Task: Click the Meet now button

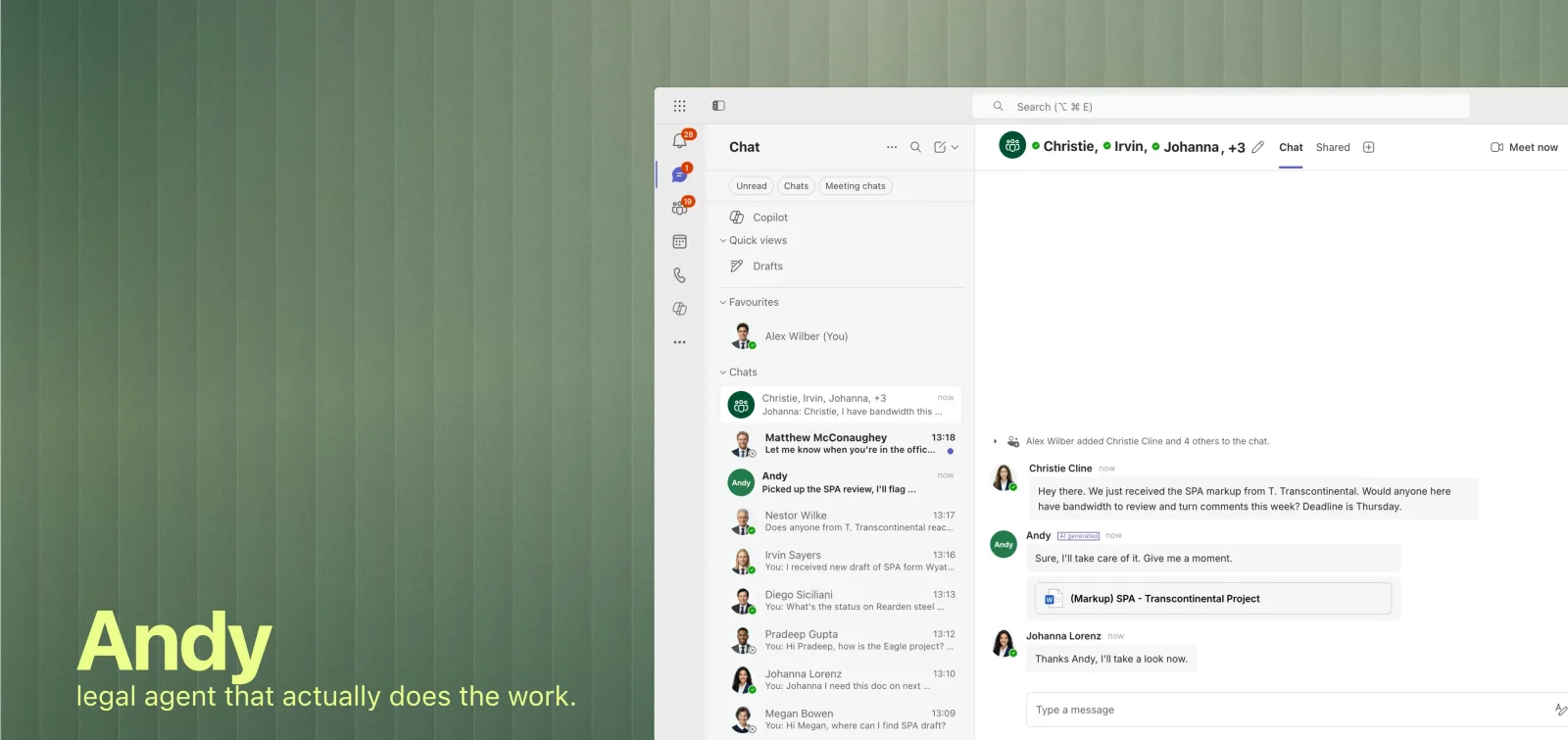Action: click(1524, 147)
